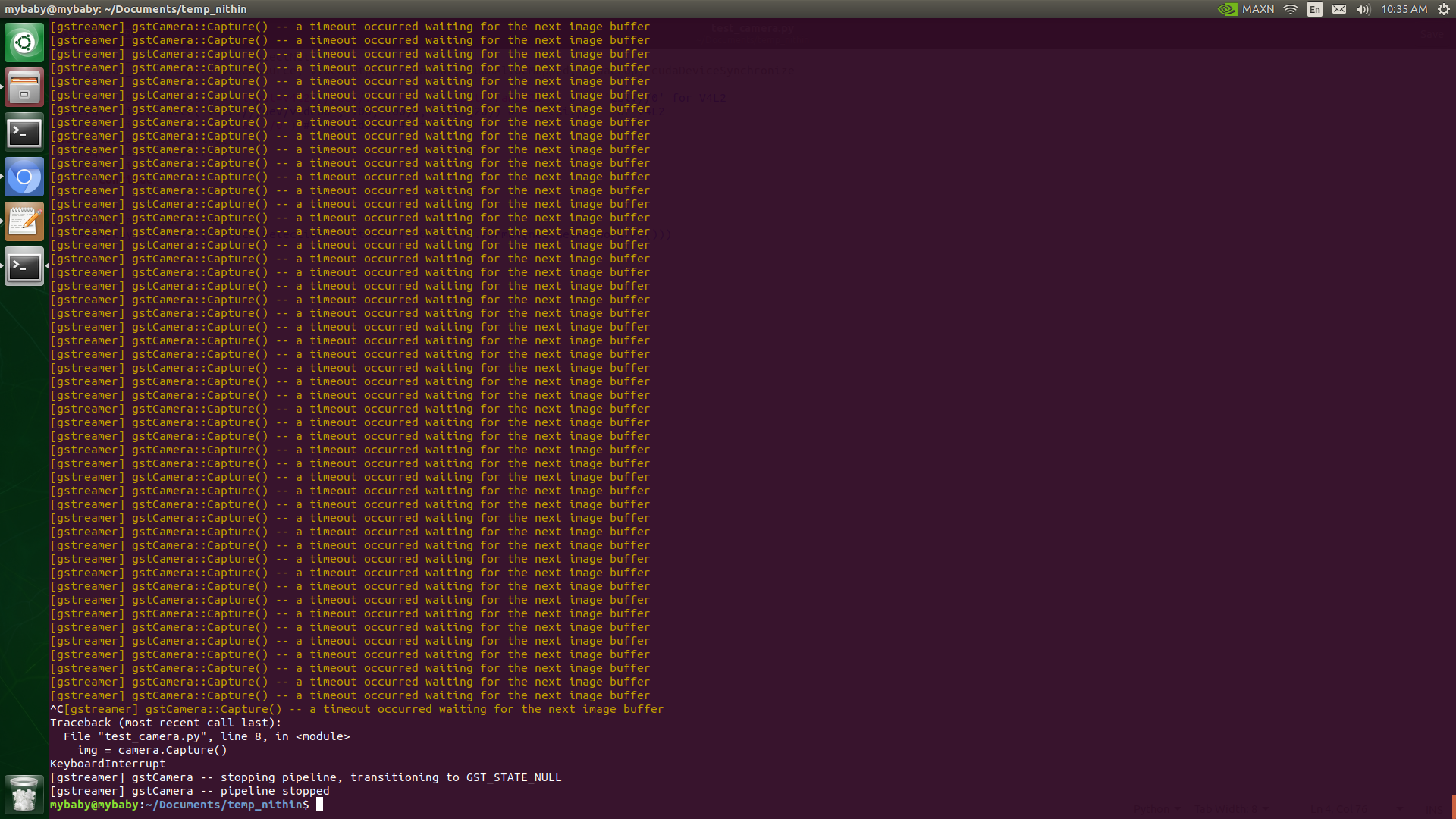Viewport: 1456px width, 819px height.
Task: Switch to the running terminal launcher icon
Action: point(24,266)
